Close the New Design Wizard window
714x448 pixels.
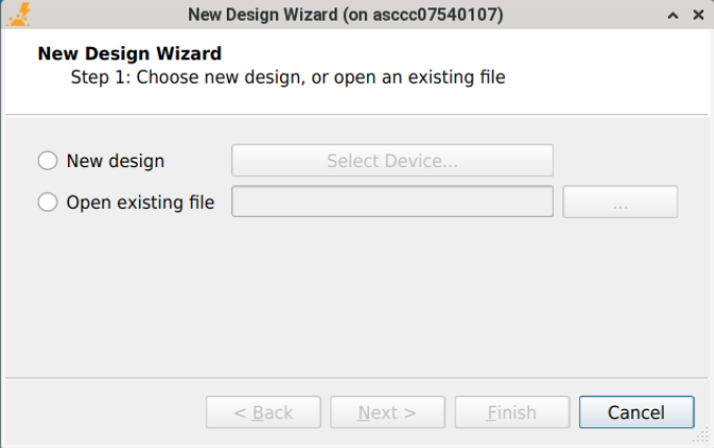pyautogui.click(x=697, y=16)
